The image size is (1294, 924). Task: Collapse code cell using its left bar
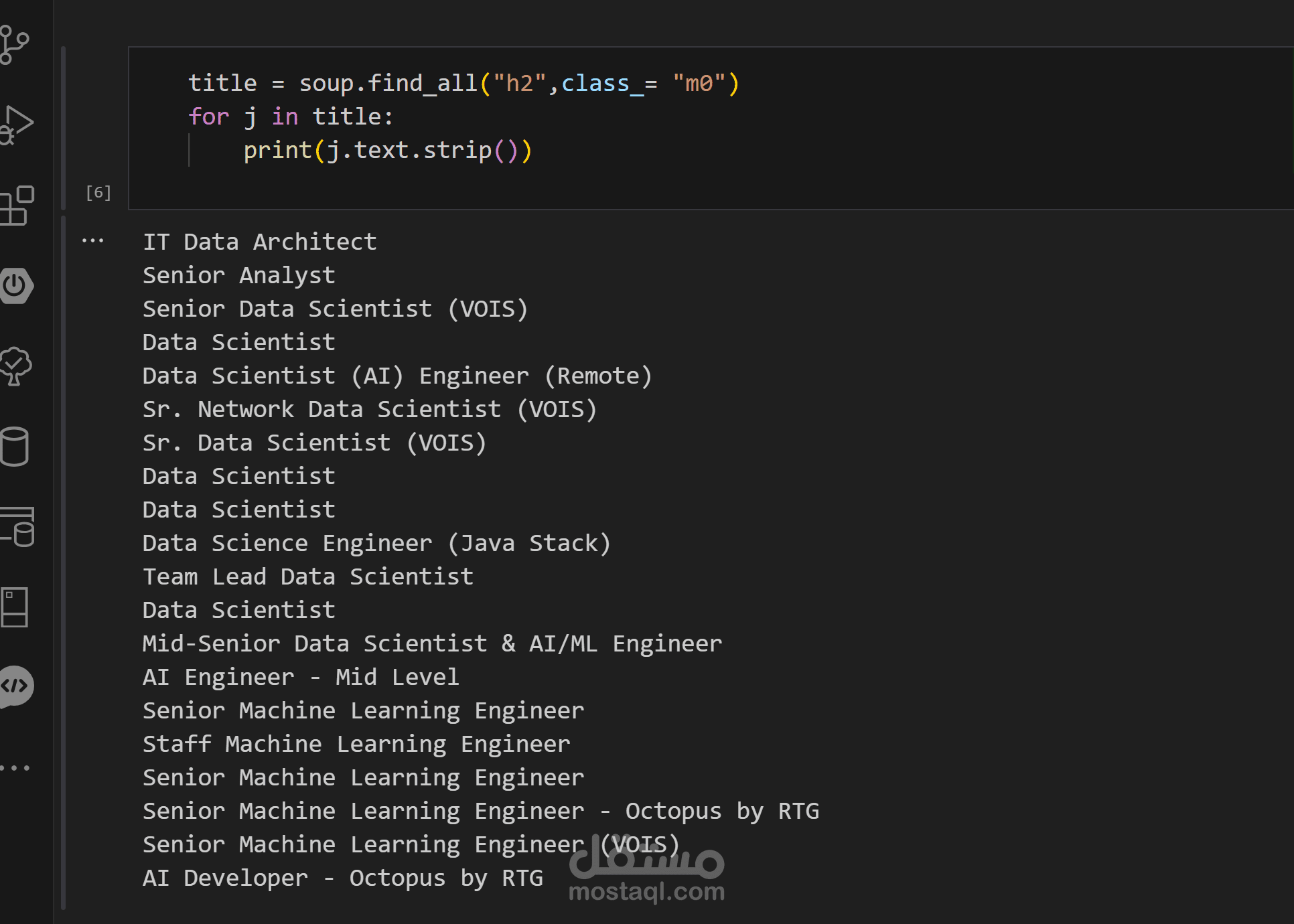[64, 127]
